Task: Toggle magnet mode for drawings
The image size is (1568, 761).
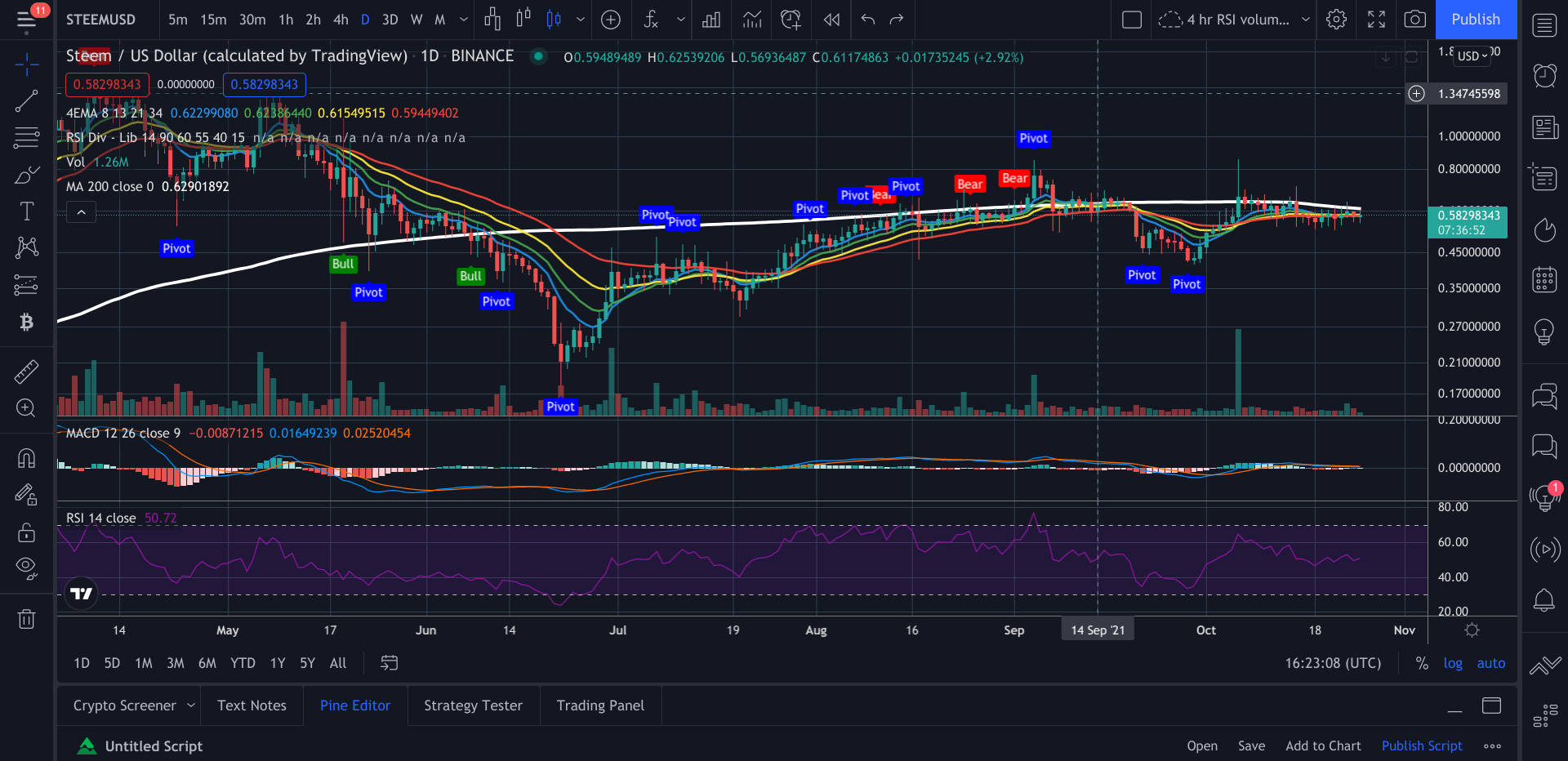Action: click(x=26, y=458)
